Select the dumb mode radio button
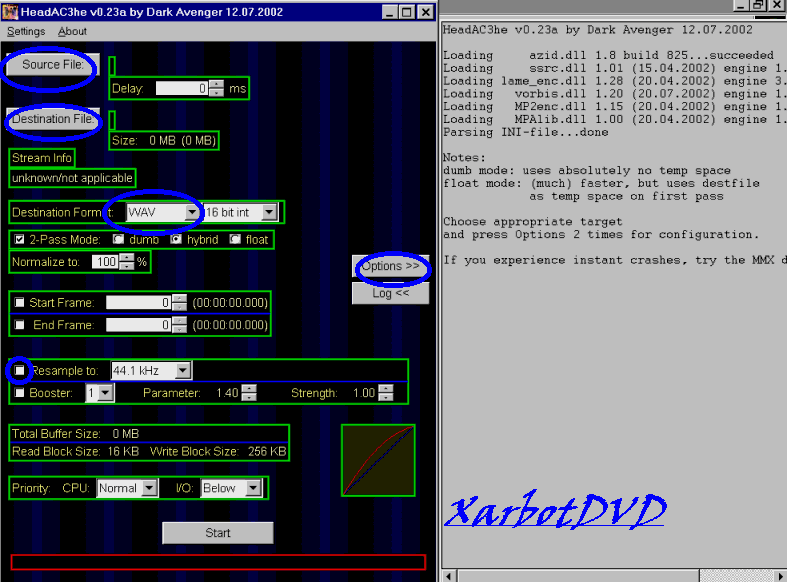The width and height of the screenshot is (787, 582). click(x=118, y=239)
